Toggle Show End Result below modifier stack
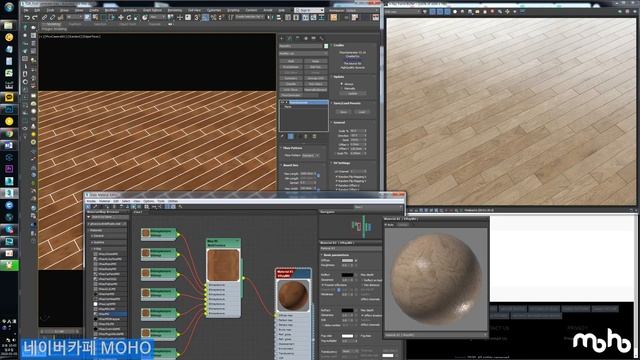This screenshot has width=640, height=360. (x=291, y=136)
